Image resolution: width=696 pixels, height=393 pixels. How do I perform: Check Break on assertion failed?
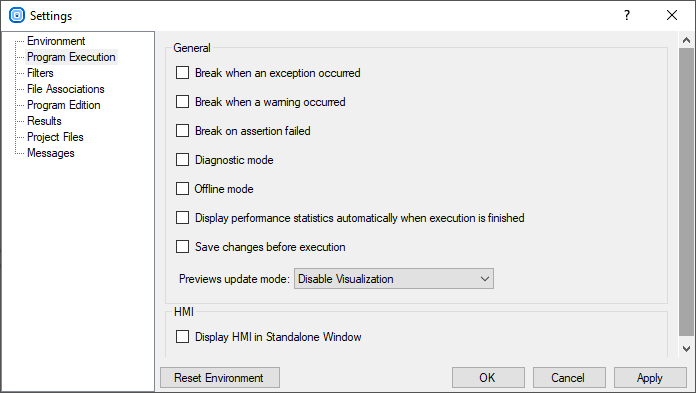(182, 131)
